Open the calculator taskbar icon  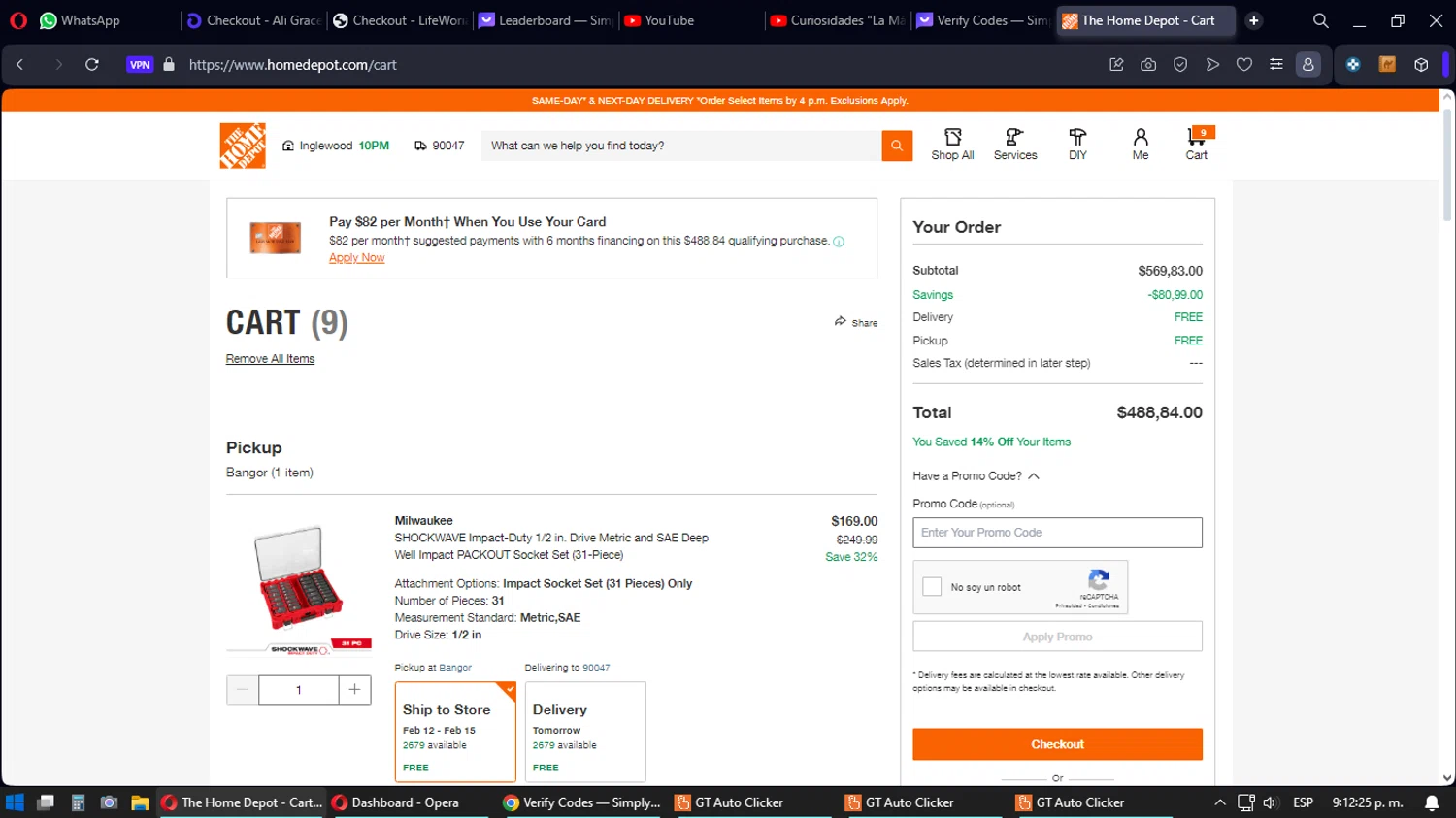point(78,802)
